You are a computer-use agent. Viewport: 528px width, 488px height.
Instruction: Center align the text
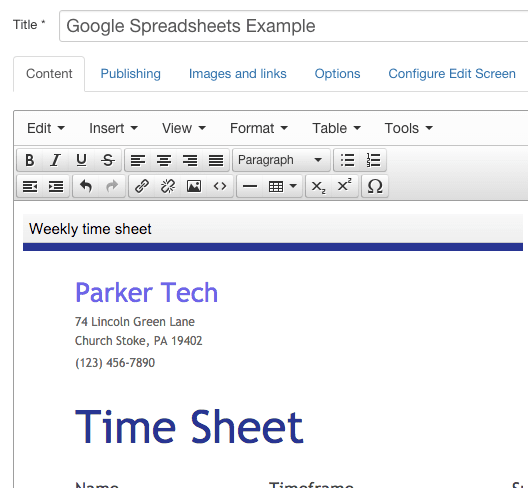(164, 160)
